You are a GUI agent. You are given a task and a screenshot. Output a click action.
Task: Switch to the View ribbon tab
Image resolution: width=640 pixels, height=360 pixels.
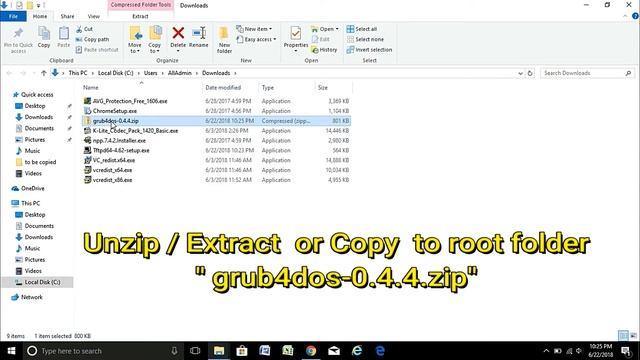93,16
